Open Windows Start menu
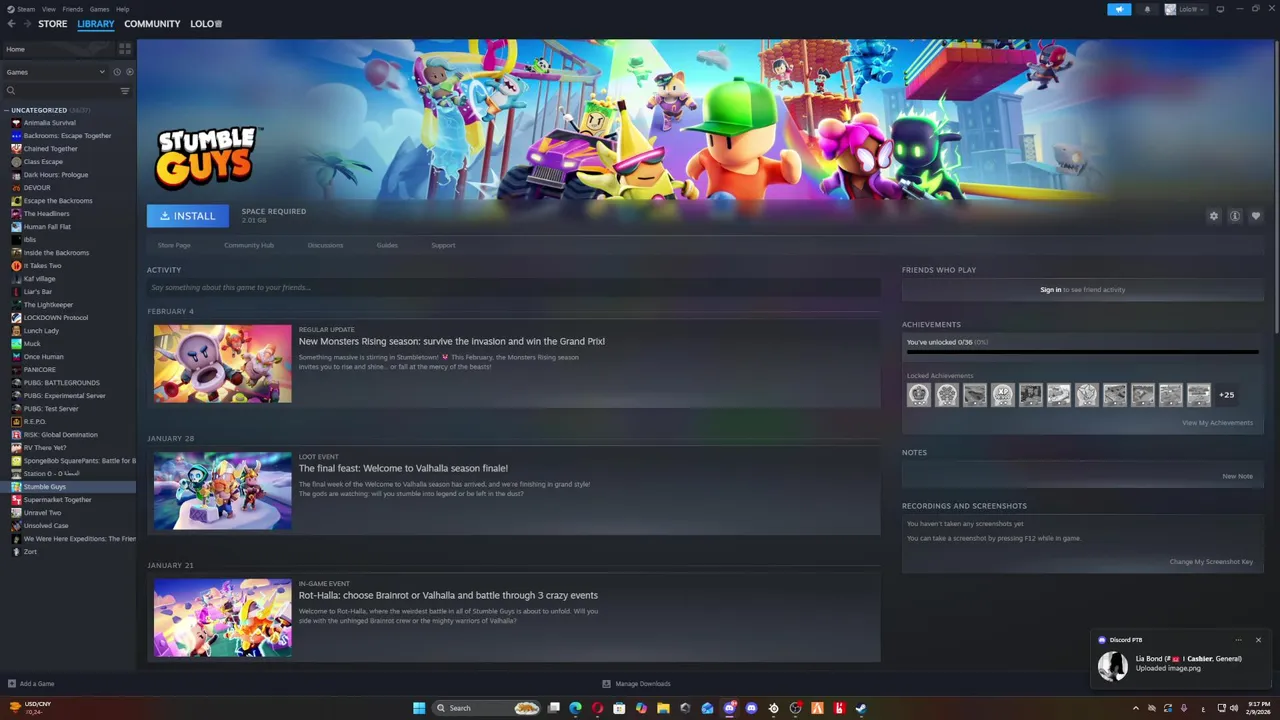Screen dimensions: 1280x720 click(x=419, y=708)
